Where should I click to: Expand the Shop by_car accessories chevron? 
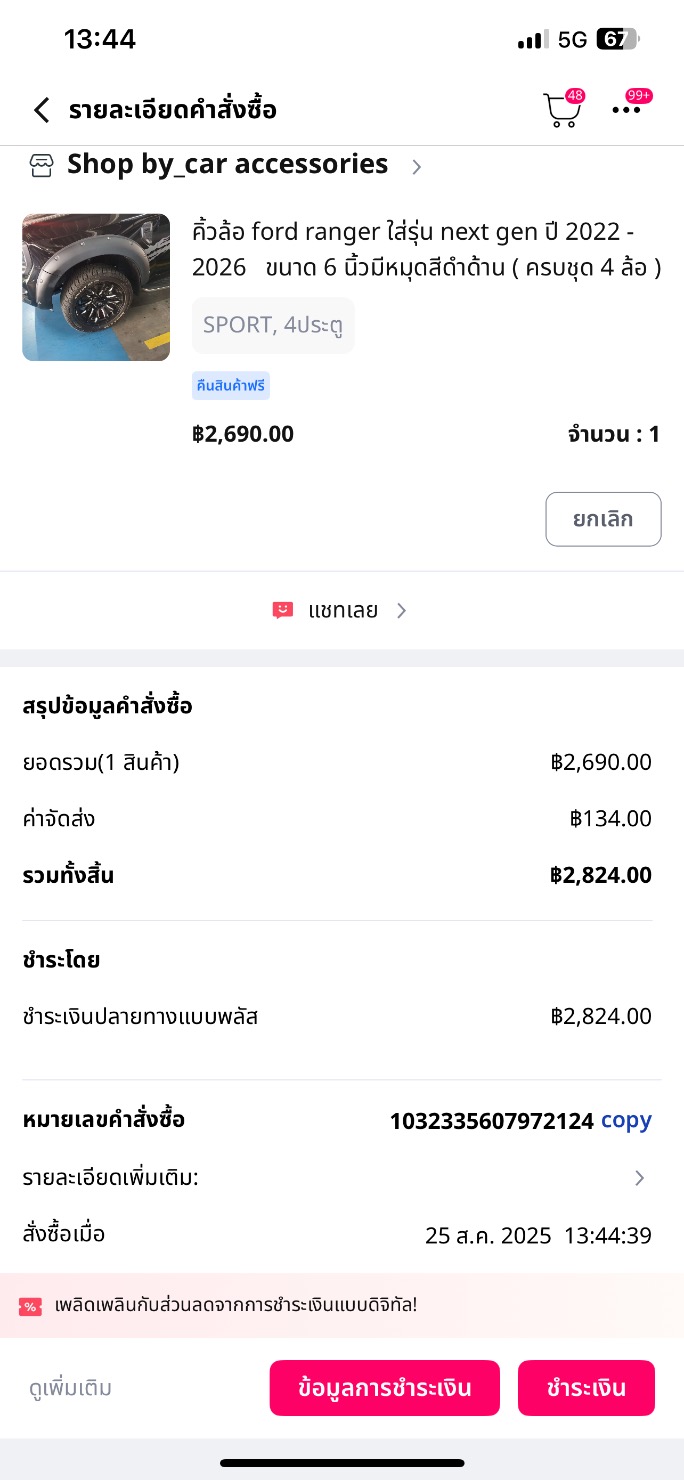(416, 167)
